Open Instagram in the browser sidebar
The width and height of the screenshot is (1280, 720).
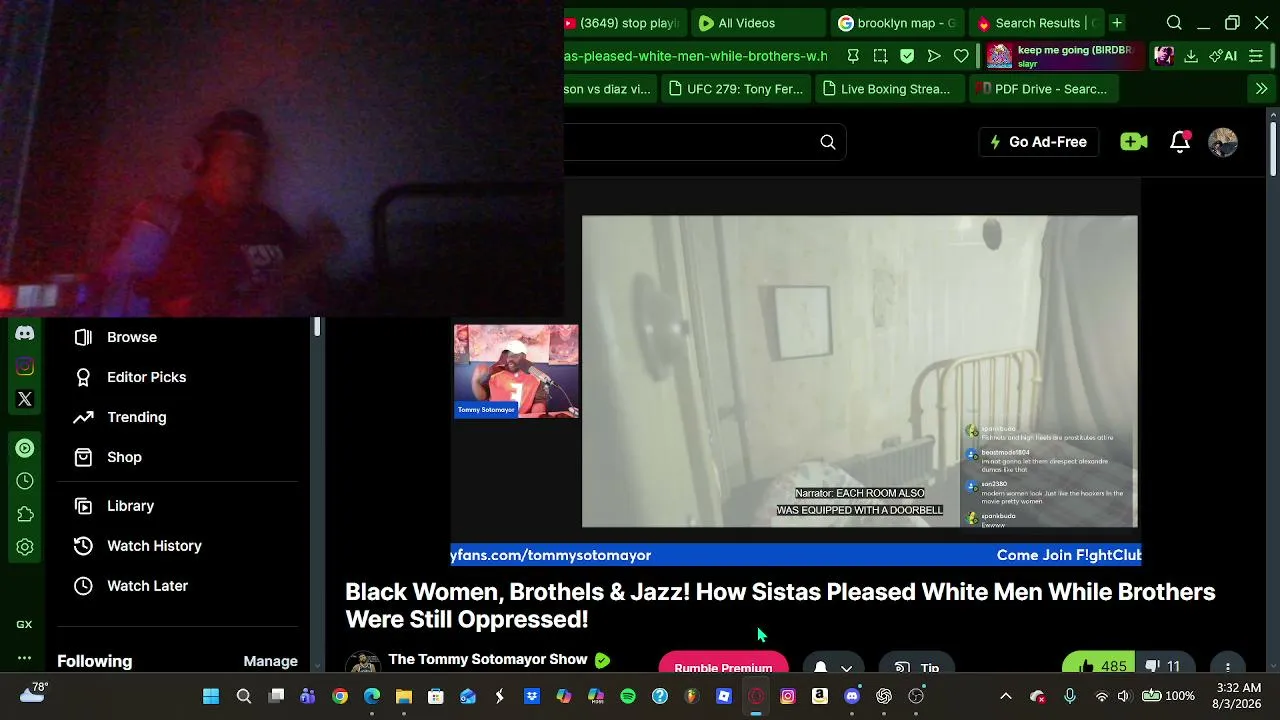(x=25, y=366)
